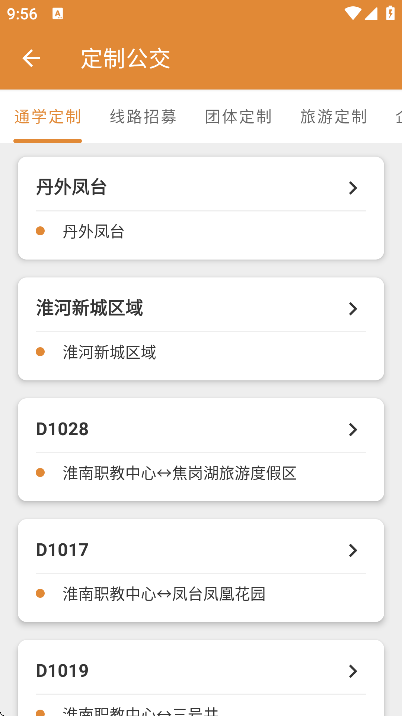Screen dimensions: 402x716
Task: Tap the orange dot beside 丹外凤台
Action: (x=40, y=231)
